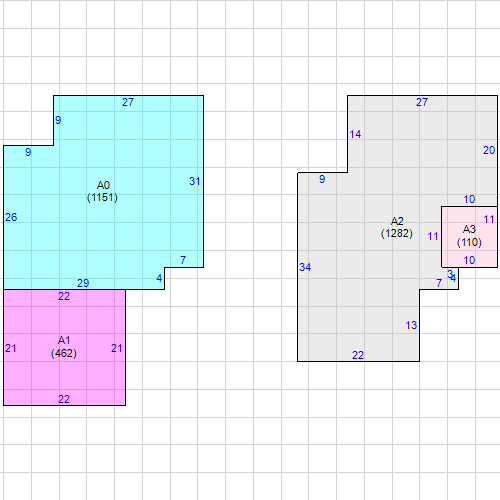
Task: Click dimension 22 on A1's bottom edge
Action: [x=64, y=399]
